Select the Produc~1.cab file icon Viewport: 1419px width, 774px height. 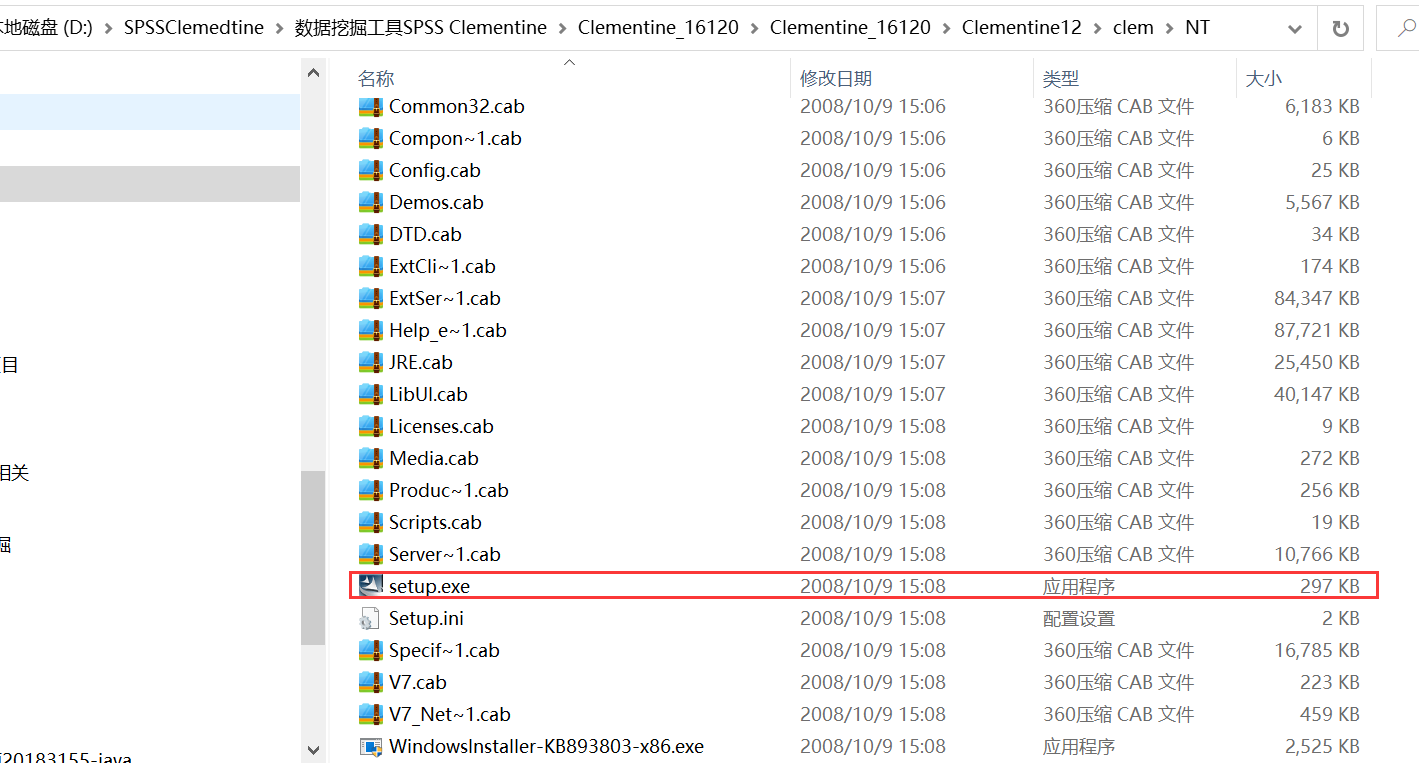pyautogui.click(x=371, y=490)
